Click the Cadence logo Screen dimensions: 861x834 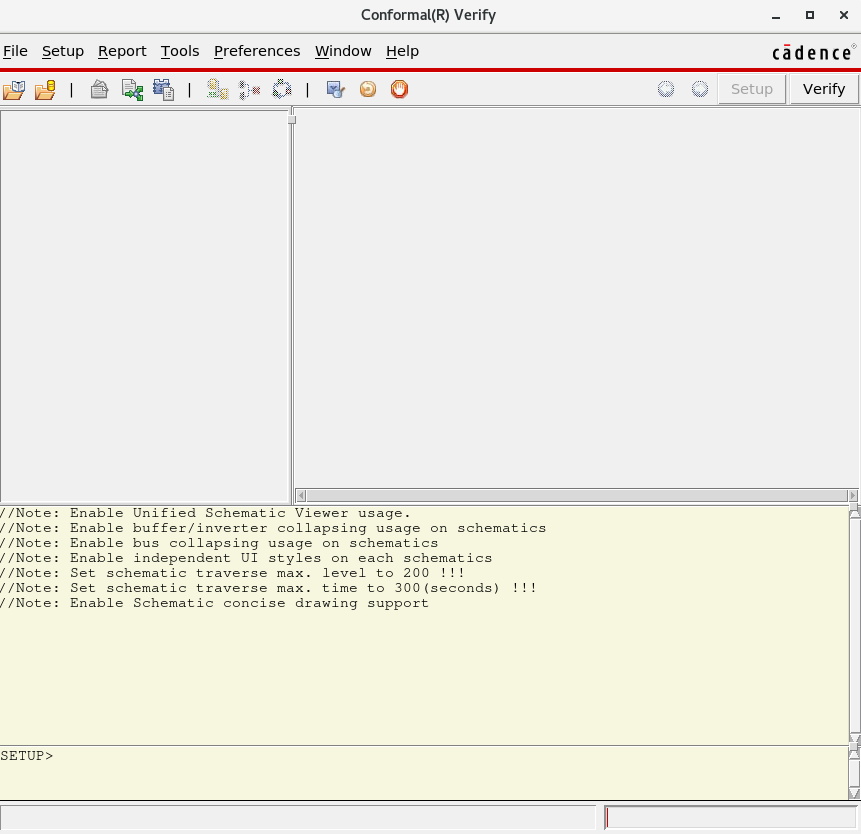click(x=814, y=52)
